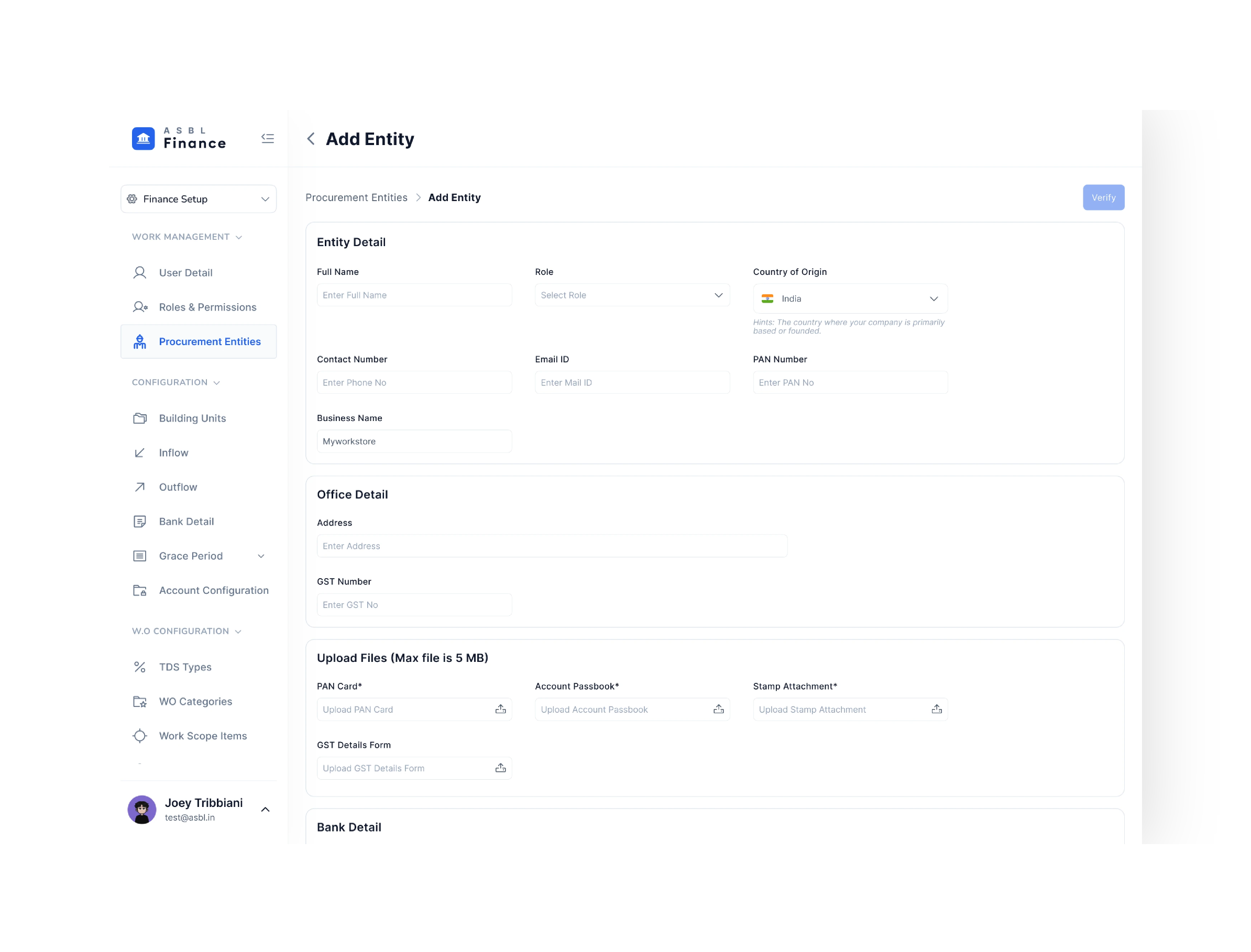Collapse the W.O Configuration section
This screenshot has width=1251, height=952.
238,632
